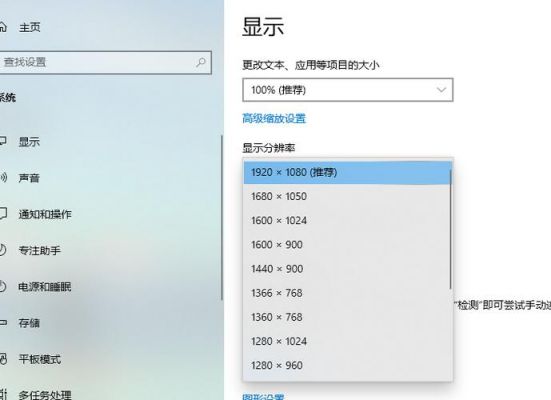Open 通知和操作 settings
This screenshot has width=551, height=400.
[x=45, y=214]
